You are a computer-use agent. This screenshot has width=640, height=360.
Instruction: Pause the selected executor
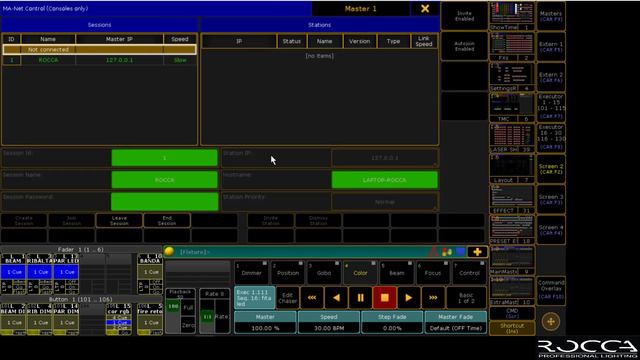[360, 298]
